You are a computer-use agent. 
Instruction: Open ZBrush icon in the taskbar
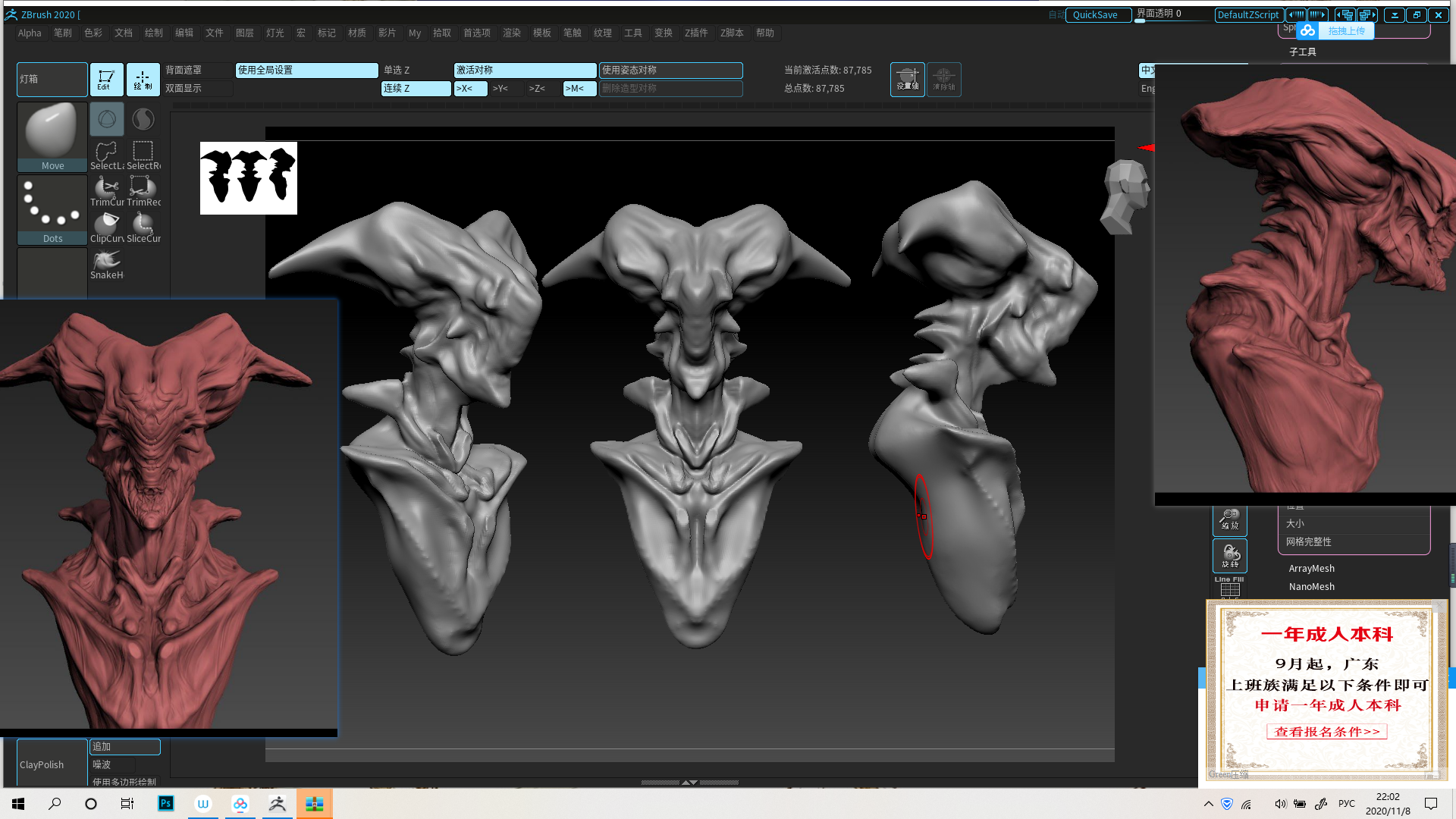(x=278, y=803)
